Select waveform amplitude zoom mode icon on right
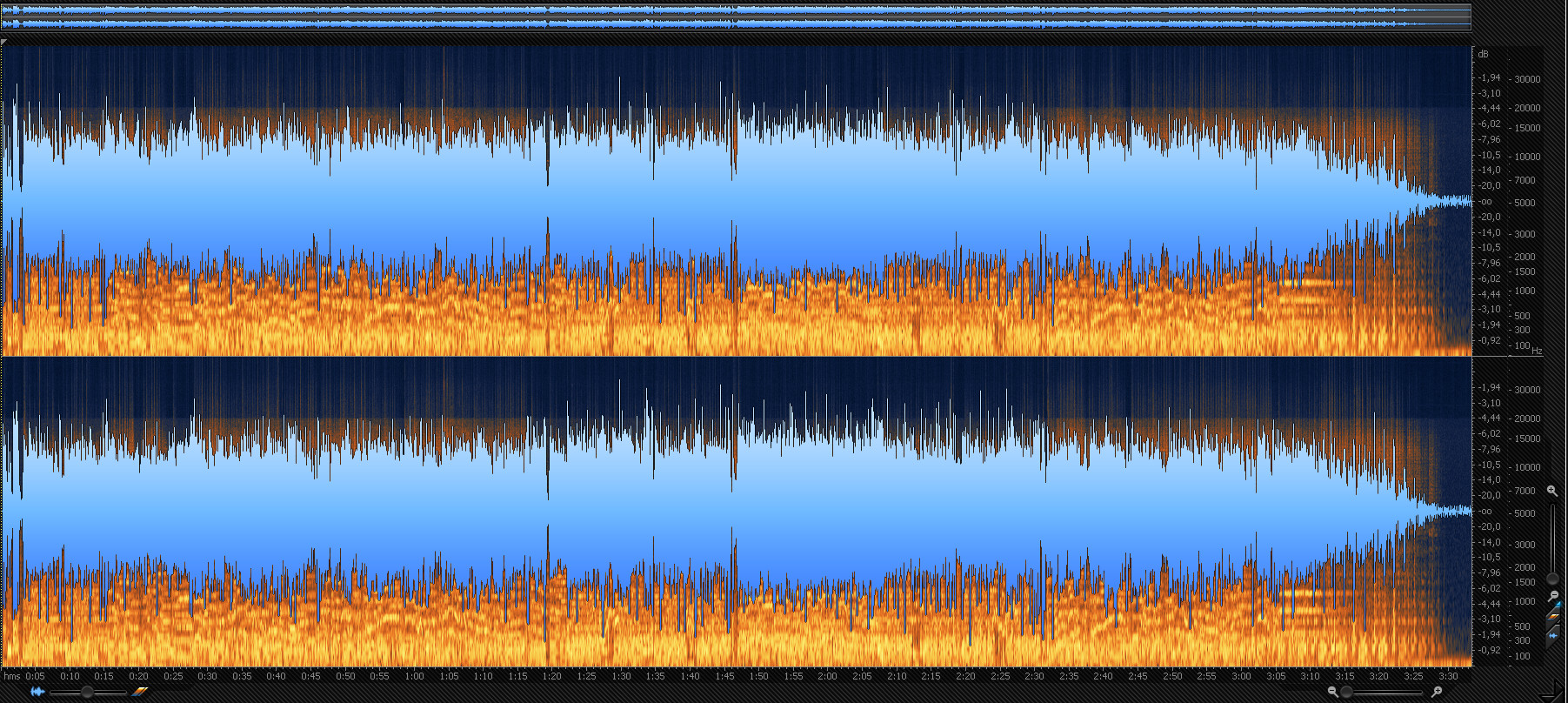The height and width of the screenshot is (703, 1568). click(1552, 635)
